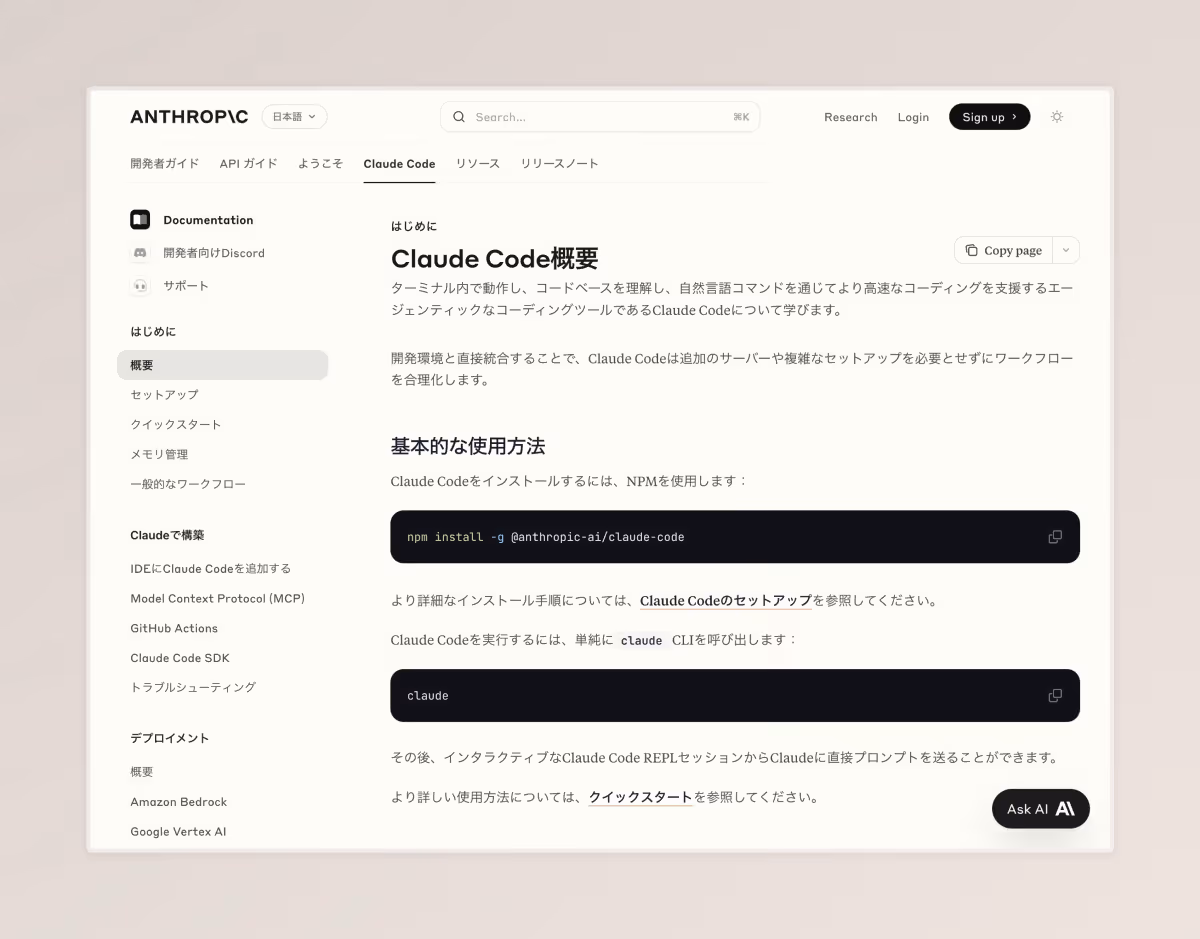Open the Research link
The image size is (1200, 939).
pos(850,117)
